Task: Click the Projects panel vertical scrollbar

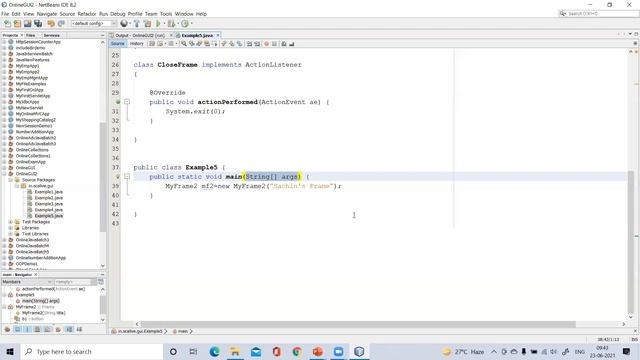Action: (x=102, y=176)
